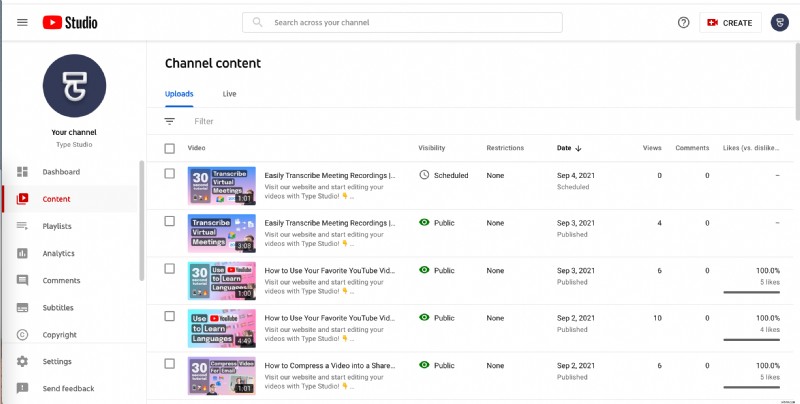Open the scheduled 'Easily Transcribe Meeting Recordings' title
800x404 pixels.
point(330,175)
